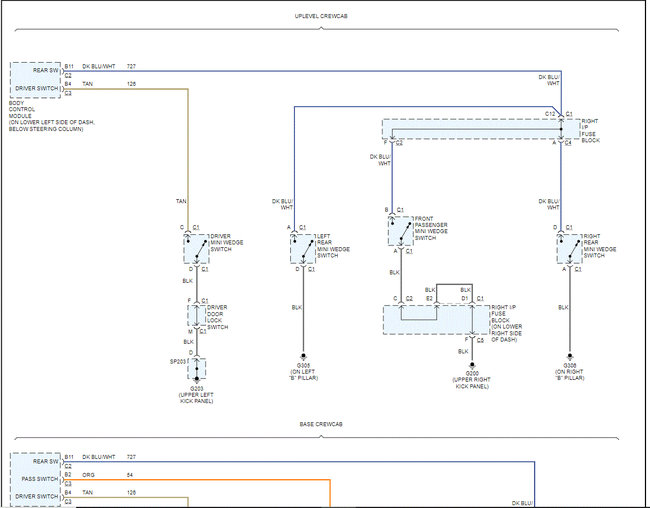Screen dimensions: 650x508
Task: Click the 727 circuit number in Uplevel diagram
Action: [x=131, y=66]
